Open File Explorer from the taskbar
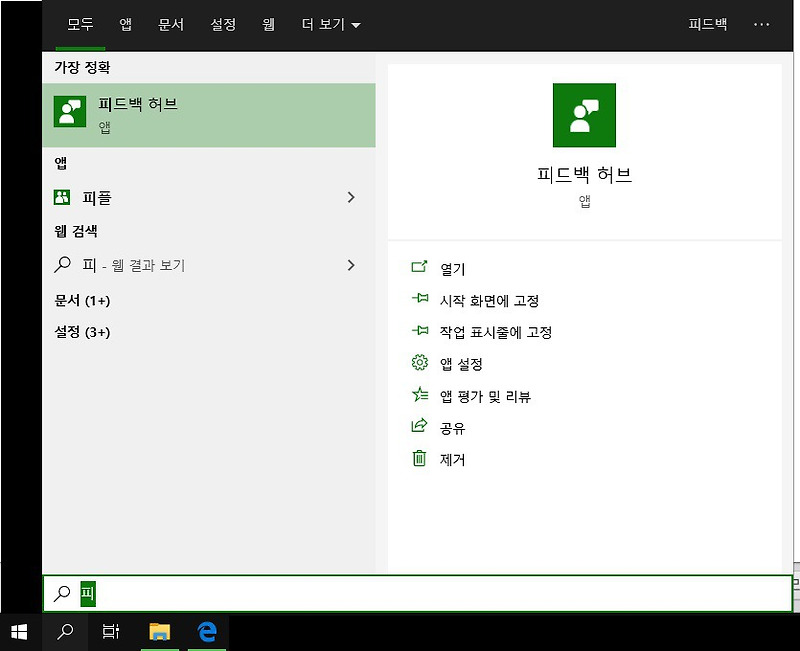This screenshot has width=800, height=651. pyautogui.click(x=160, y=632)
